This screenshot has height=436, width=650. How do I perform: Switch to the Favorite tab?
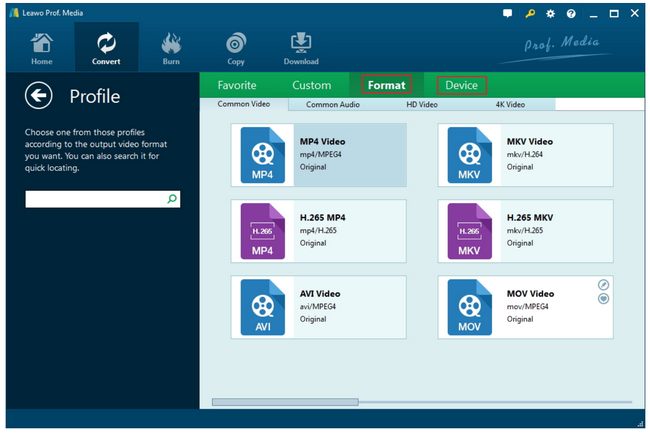click(237, 85)
